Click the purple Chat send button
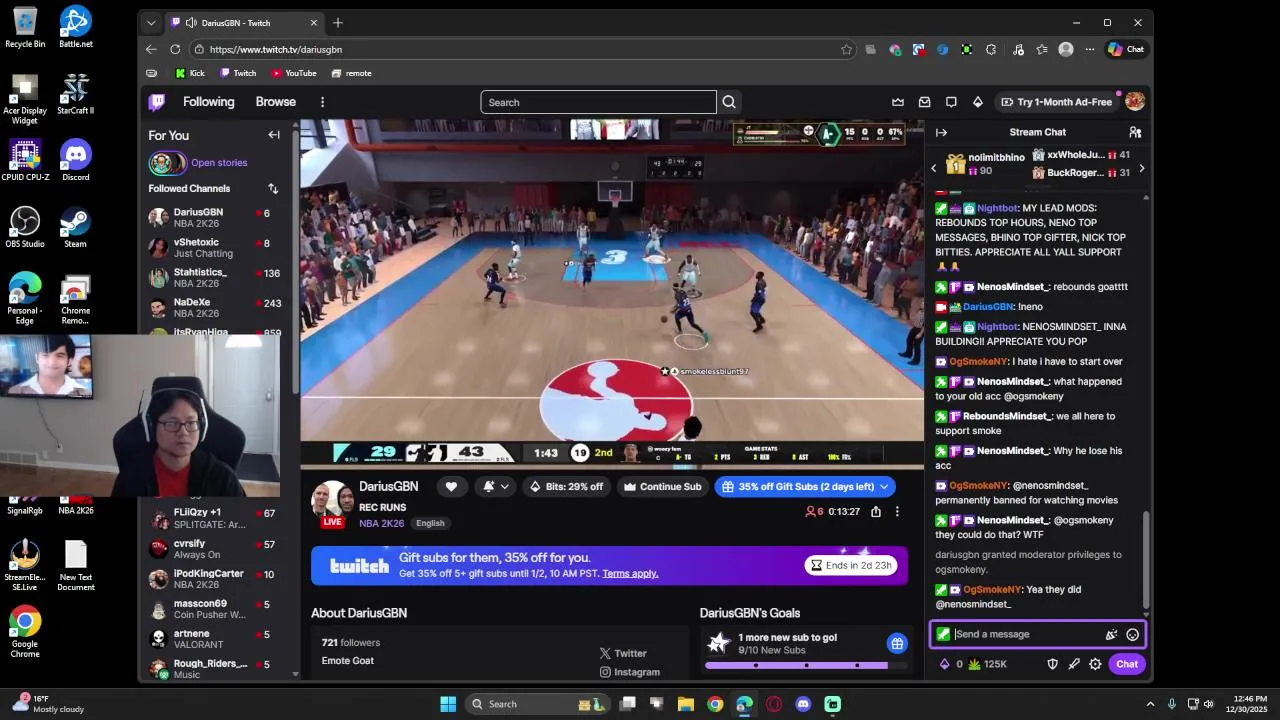The height and width of the screenshot is (720, 1280). (x=1127, y=664)
